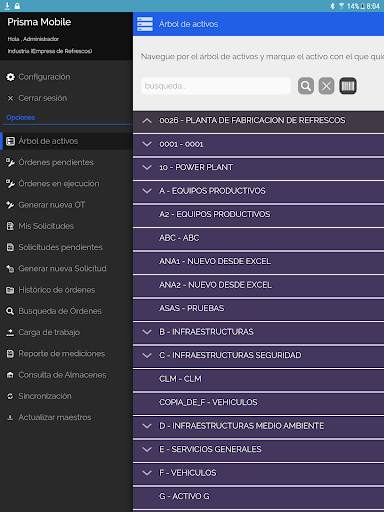Click the Árbol de activos sidebar icon
The image size is (384, 512).
click(10, 141)
